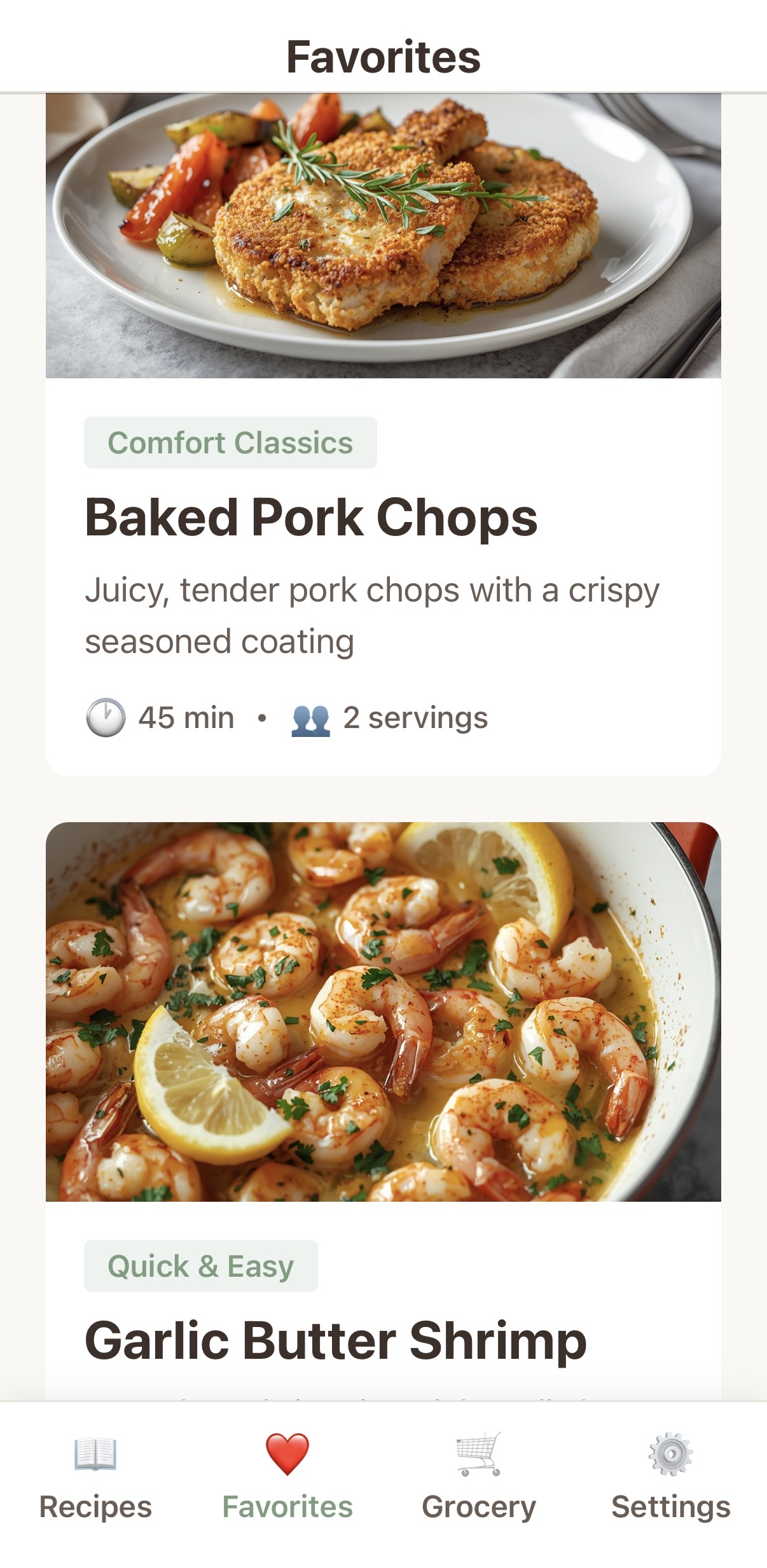Click the people icon beside 2 servings

[x=310, y=719]
